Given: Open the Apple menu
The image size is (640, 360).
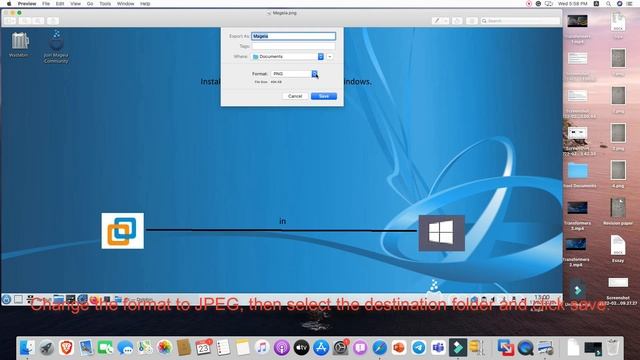Looking at the screenshot, I should pos(9,3).
